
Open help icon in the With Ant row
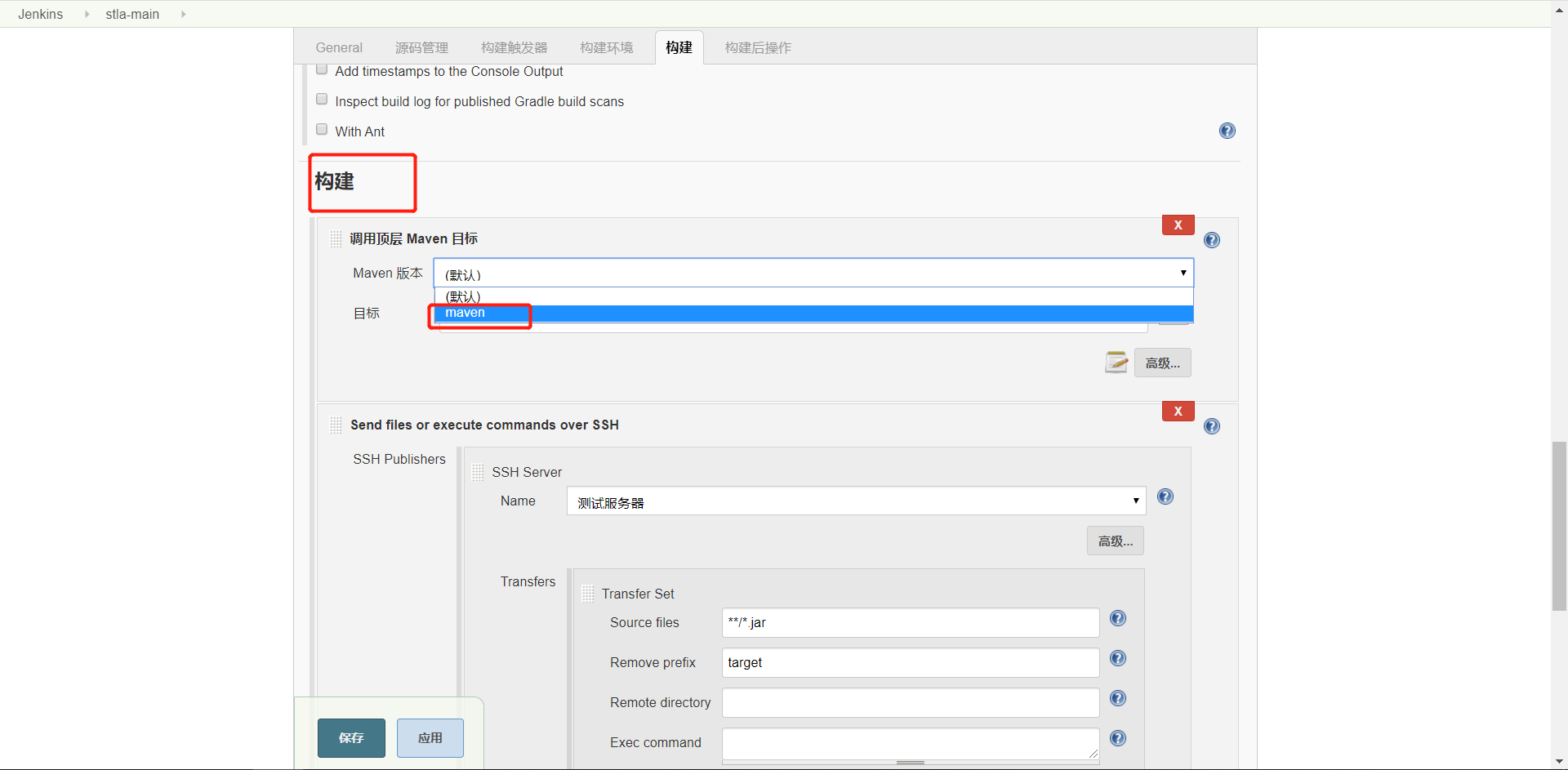point(1227,130)
